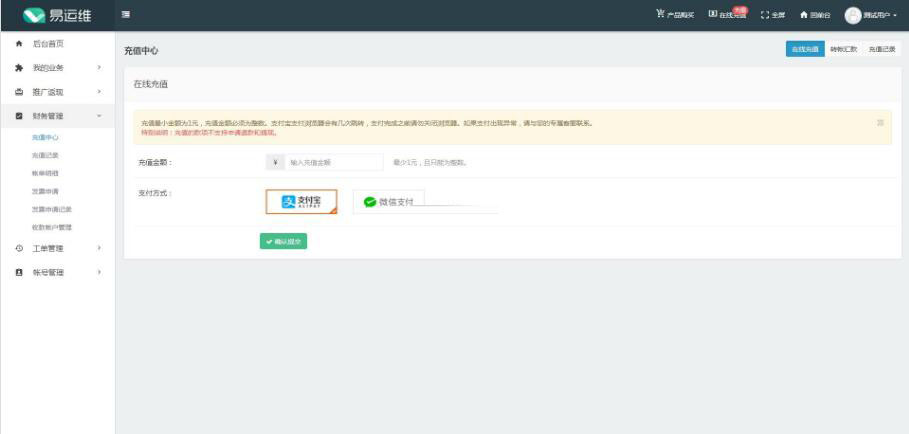Go to 回前台 home link in header
The height and width of the screenshot is (434, 909).
click(x=815, y=15)
